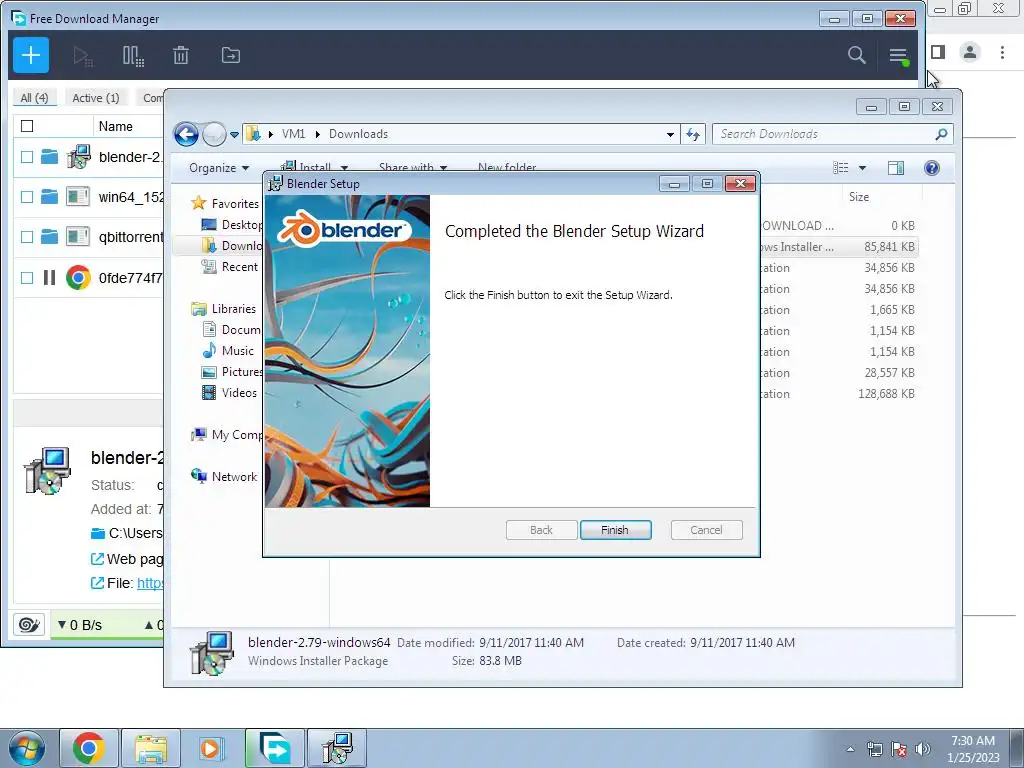Select the file sized 128,688 KB

[839, 394]
